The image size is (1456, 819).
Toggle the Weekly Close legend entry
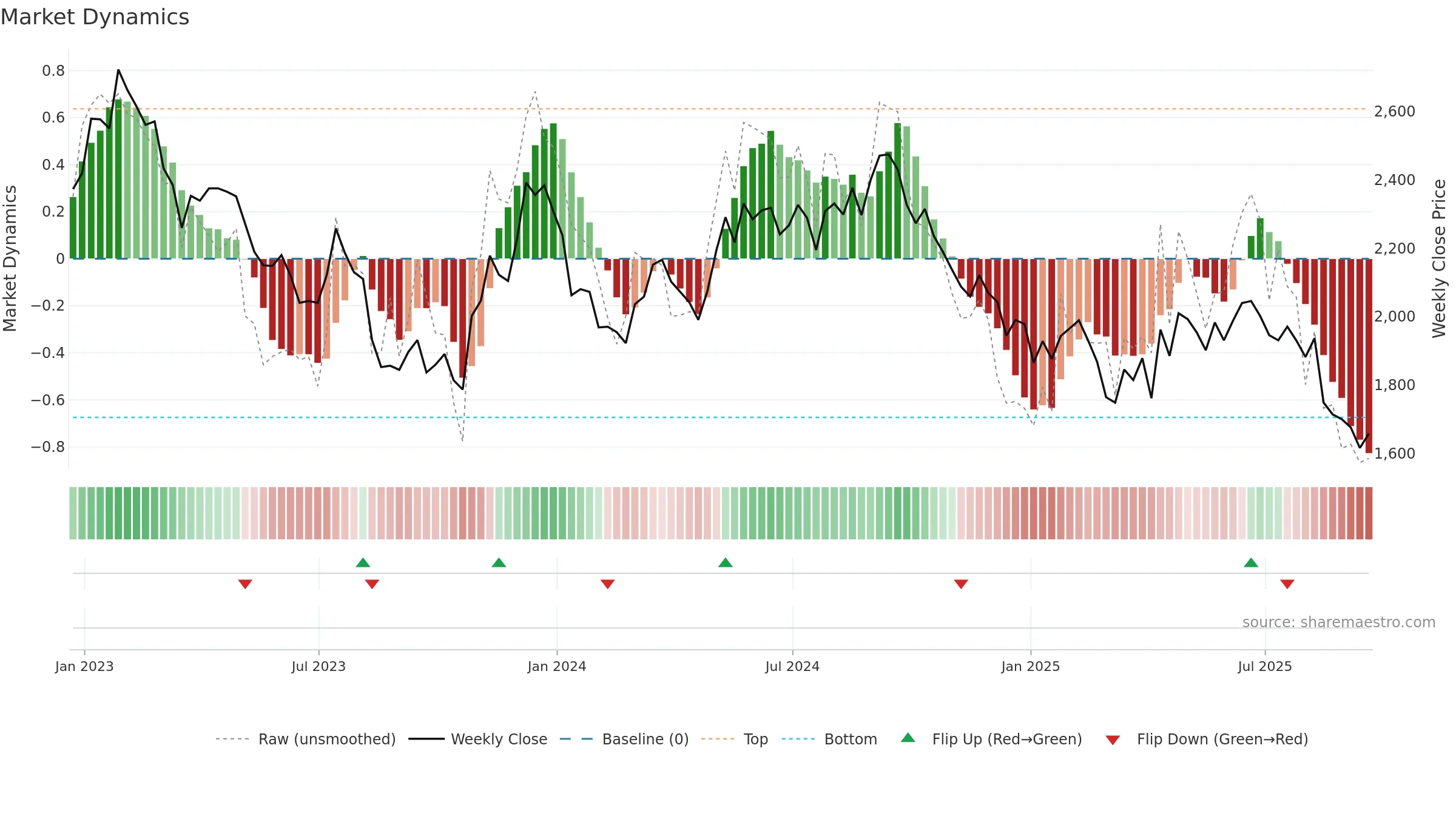tap(499, 739)
